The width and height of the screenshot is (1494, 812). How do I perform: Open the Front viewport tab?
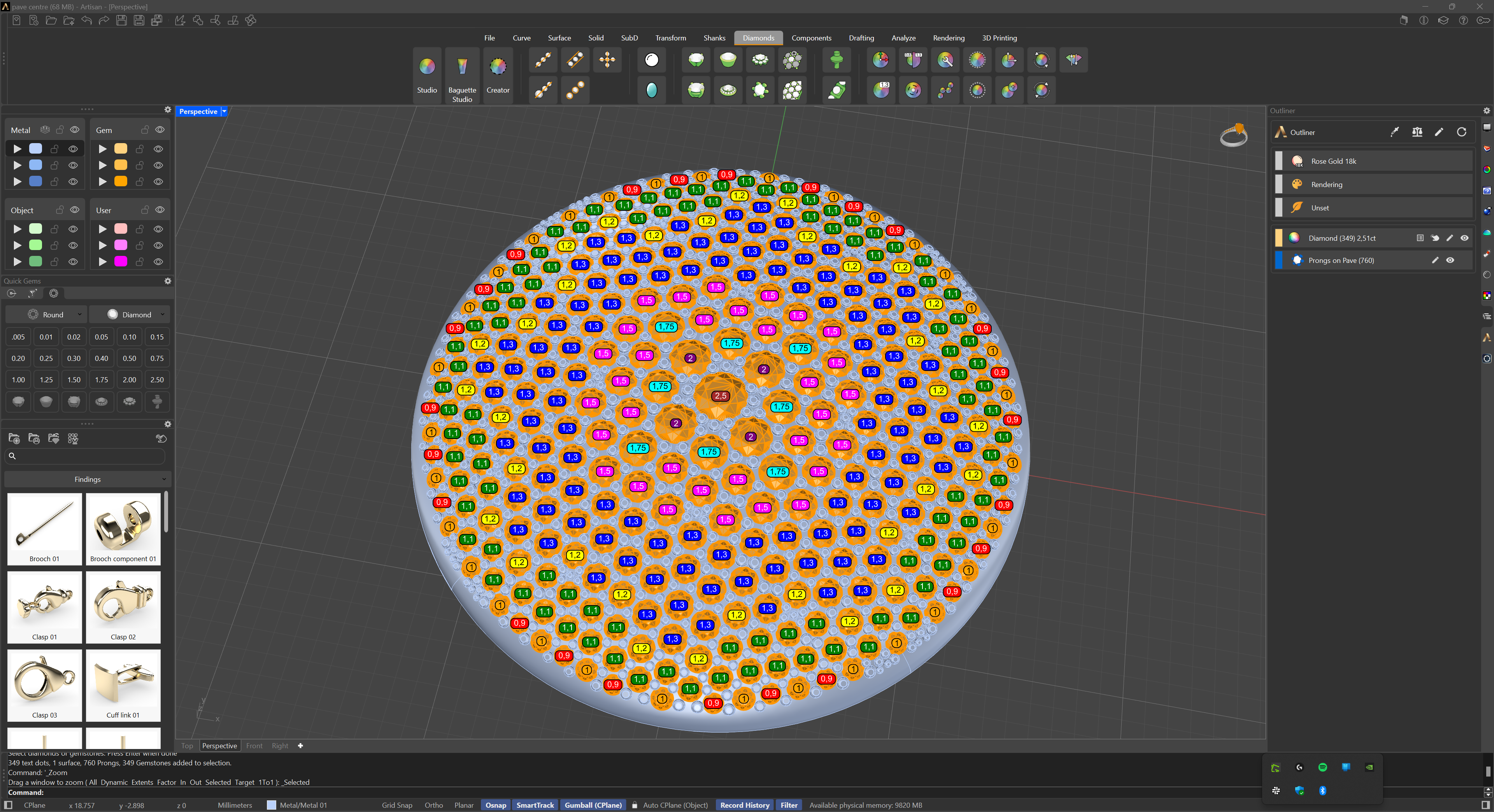coord(254,746)
